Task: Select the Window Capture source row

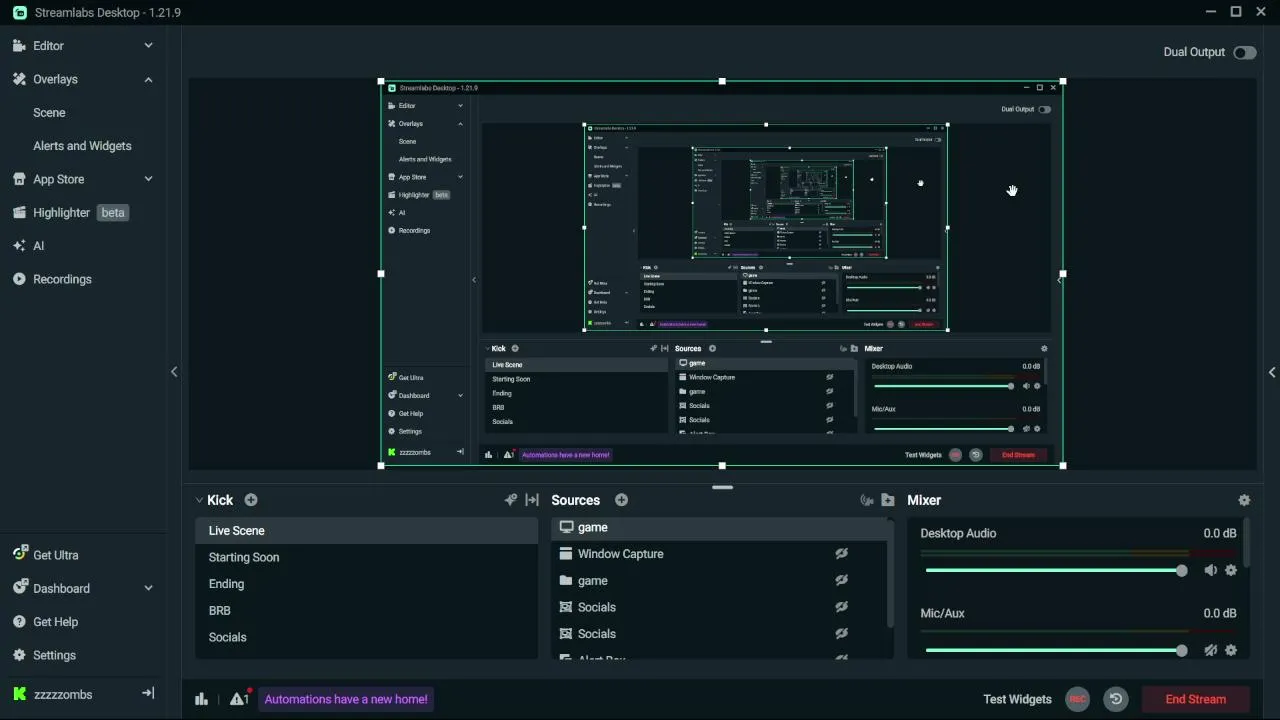Action: pos(718,554)
